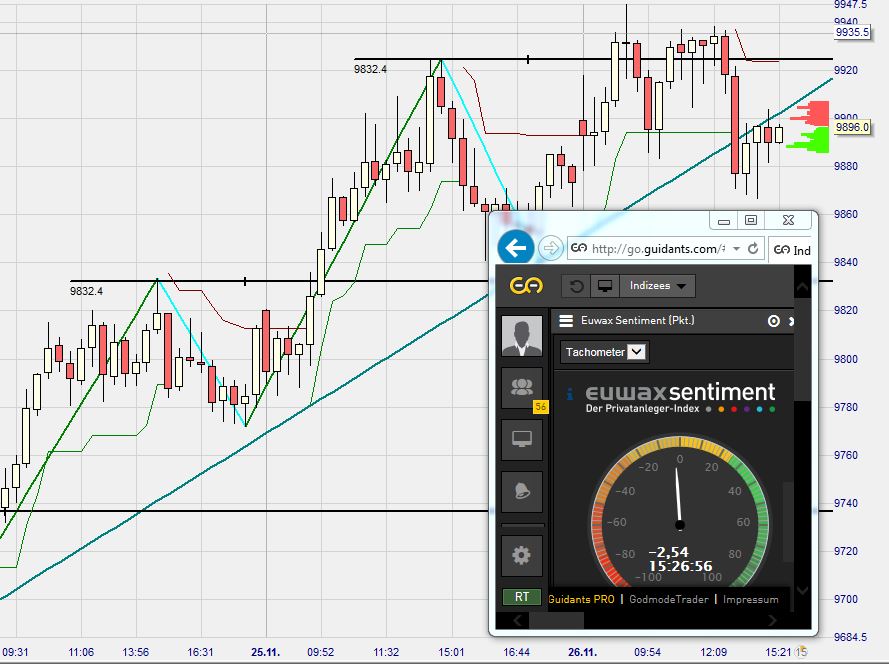Click the 09:31 time axis label
The image size is (889, 664).
(x=15, y=652)
